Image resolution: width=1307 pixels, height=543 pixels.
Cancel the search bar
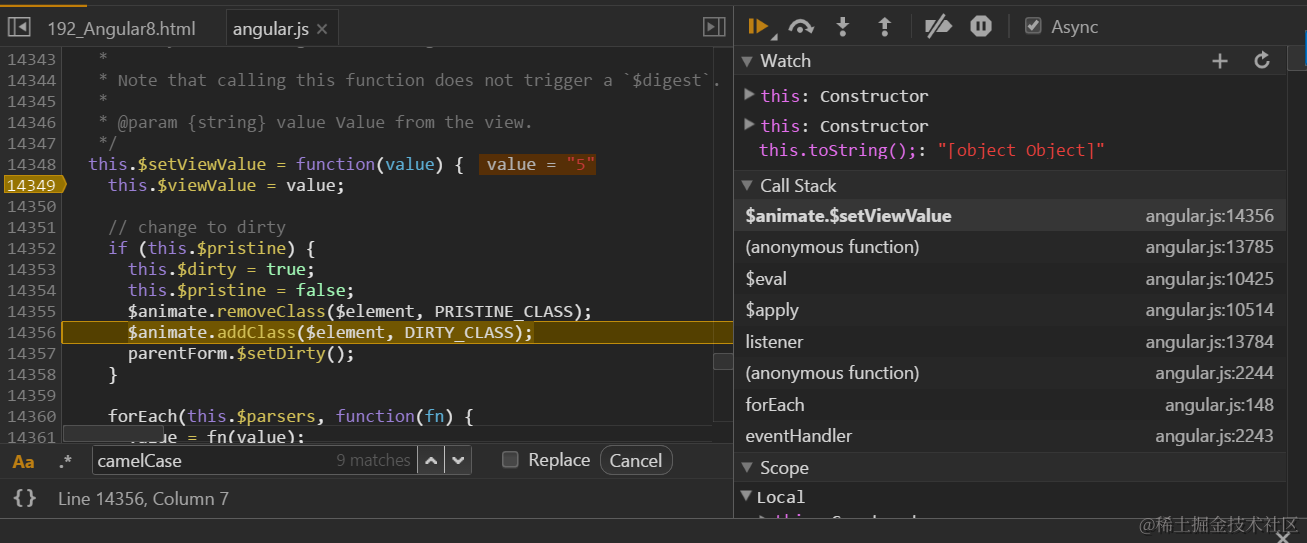point(636,460)
